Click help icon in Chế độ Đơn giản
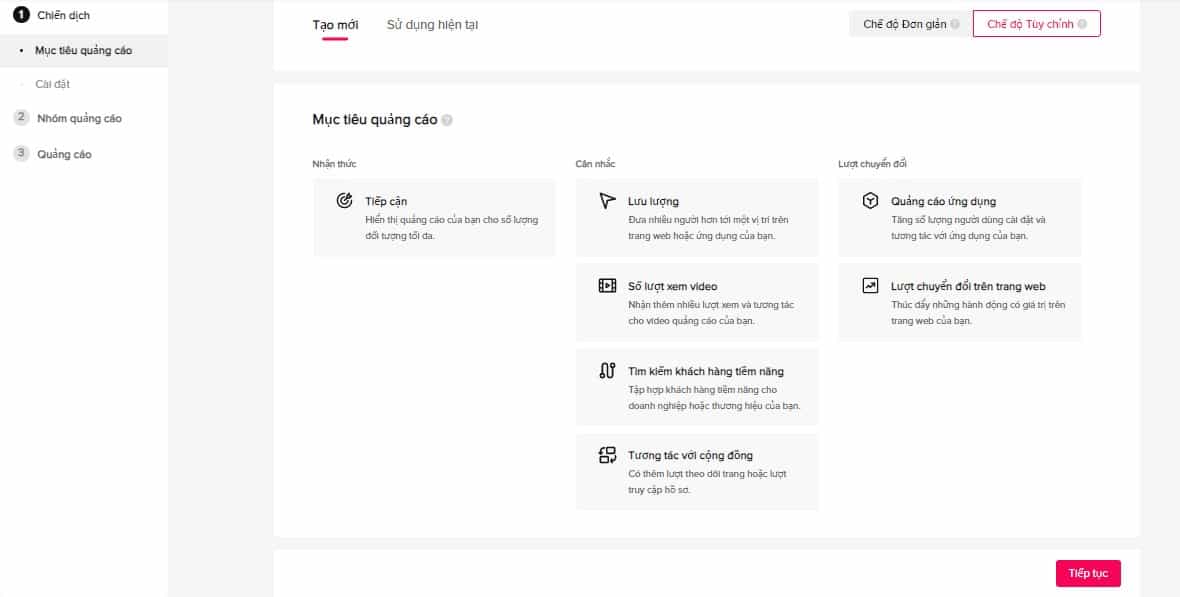This screenshot has height=597, width=1180. pos(955,24)
